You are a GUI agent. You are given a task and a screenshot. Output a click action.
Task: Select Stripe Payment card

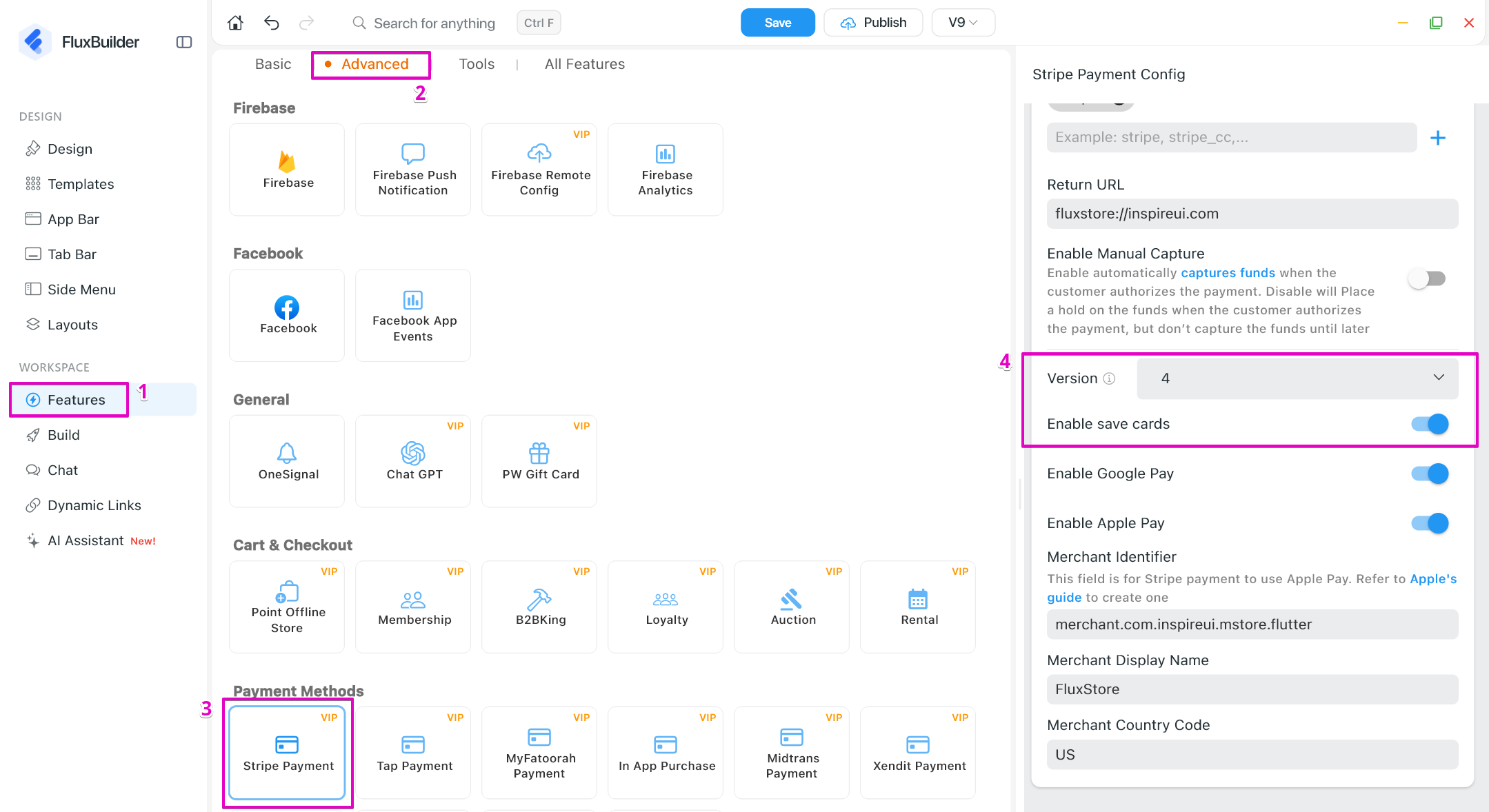click(287, 753)
